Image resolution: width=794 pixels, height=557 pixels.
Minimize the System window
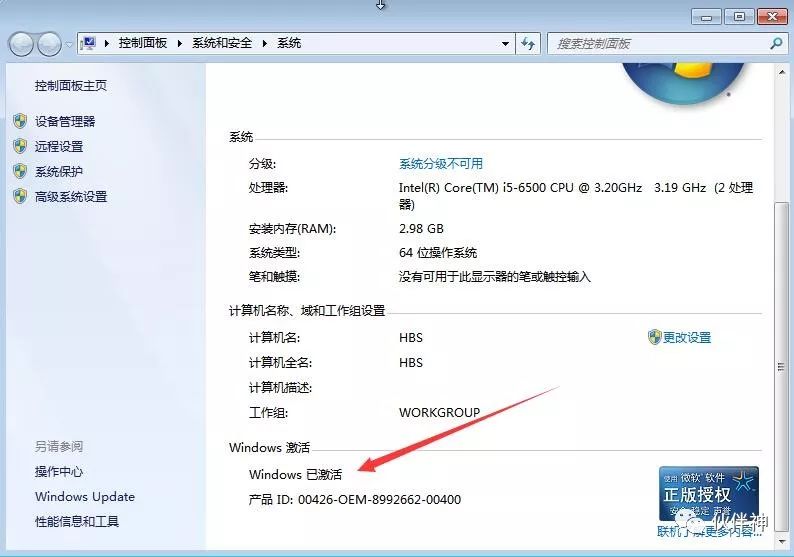coord(706,17)
